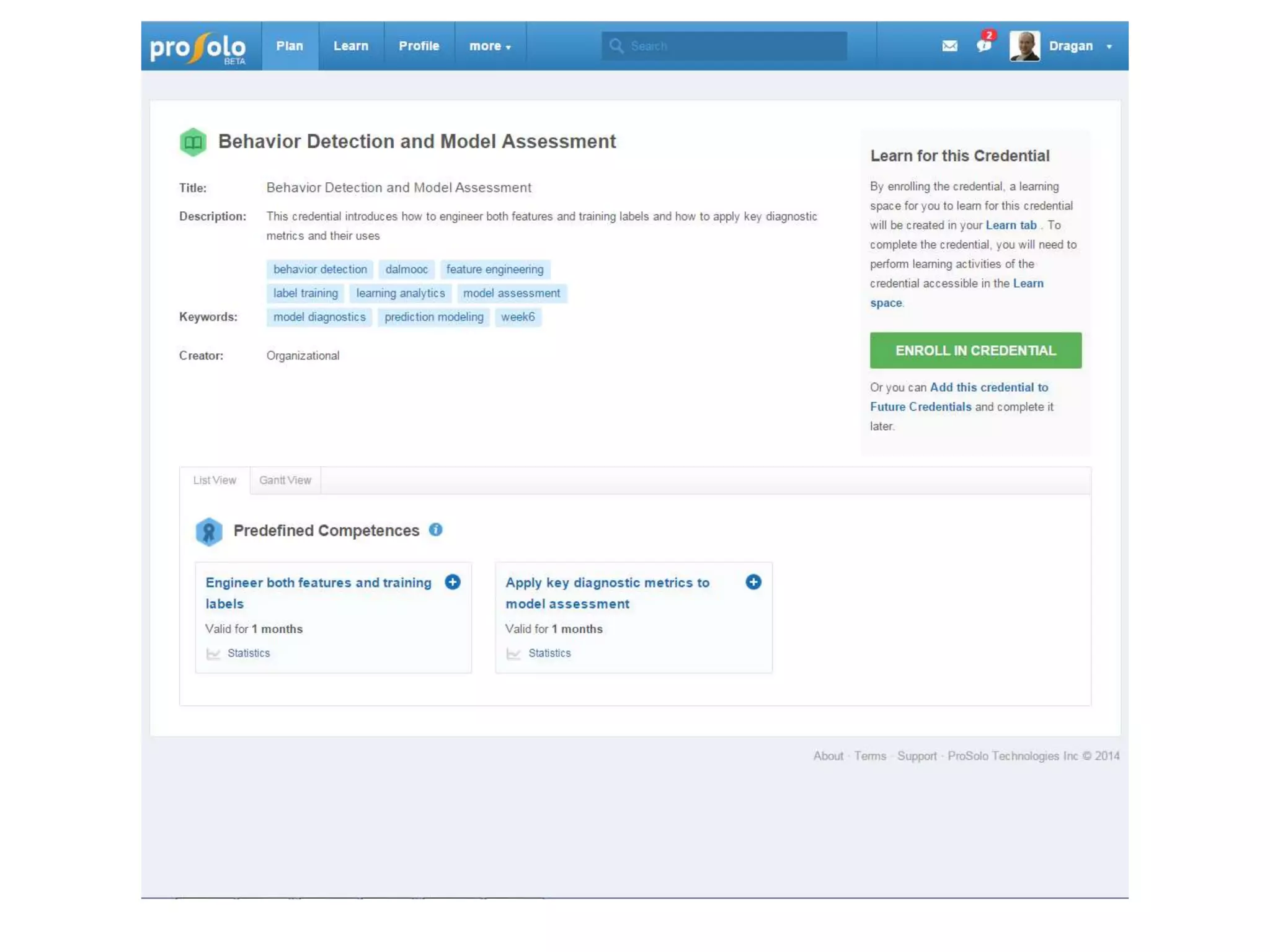Click Dragan's profile avatar thumbnail

[x=1024, y=46]
